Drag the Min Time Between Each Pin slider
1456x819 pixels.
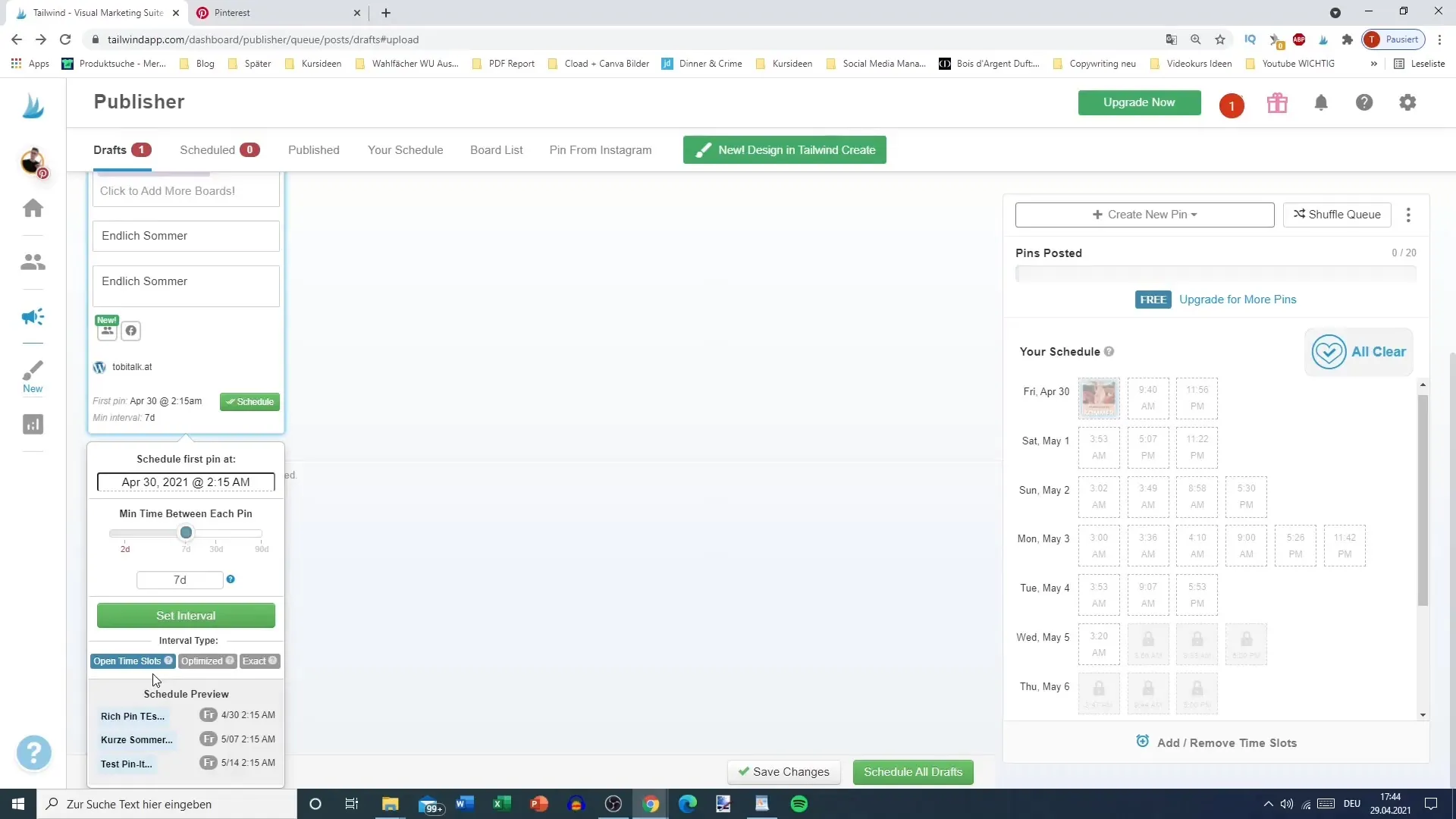tap(186, 531)
